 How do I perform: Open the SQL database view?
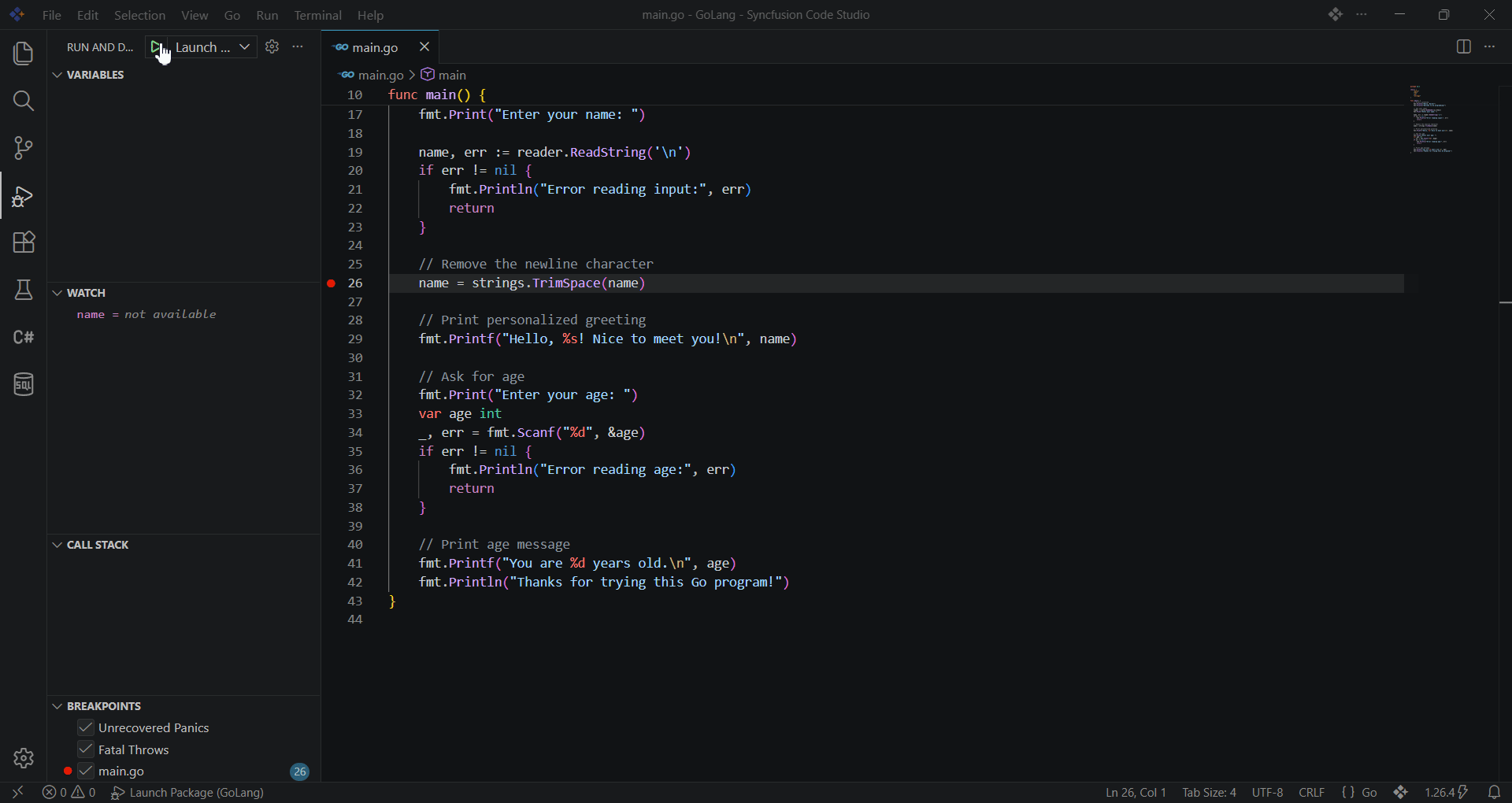(24, 384)
